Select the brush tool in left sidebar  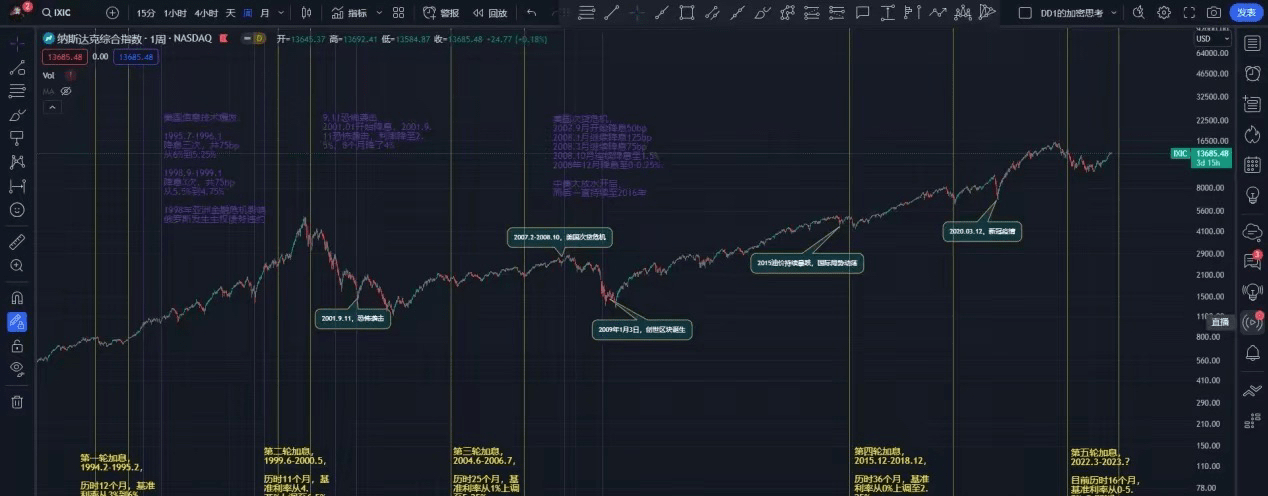16,115
